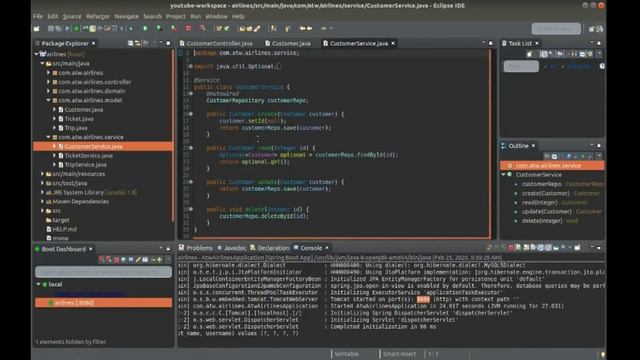Open the Navigate menu

(x=127, y=16)
